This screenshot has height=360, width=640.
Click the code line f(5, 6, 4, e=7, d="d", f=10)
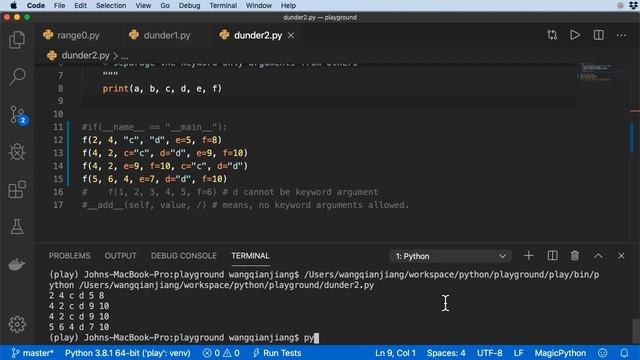tap(155, 179)
